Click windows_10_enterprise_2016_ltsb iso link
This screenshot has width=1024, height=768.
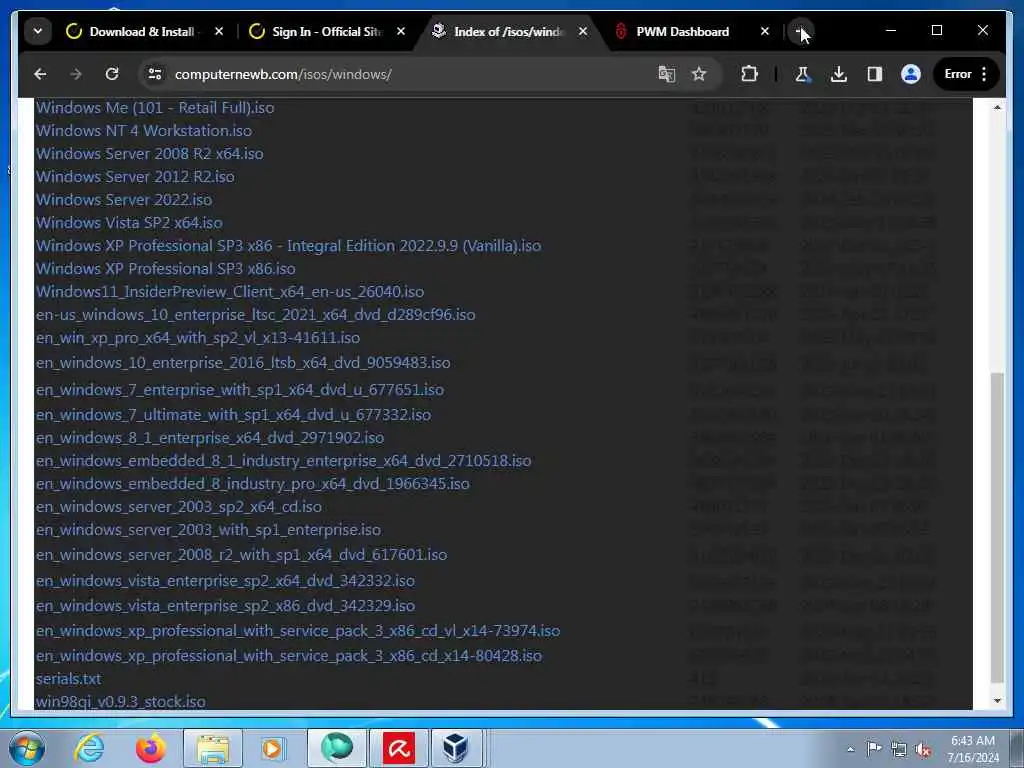pos(243,362)
